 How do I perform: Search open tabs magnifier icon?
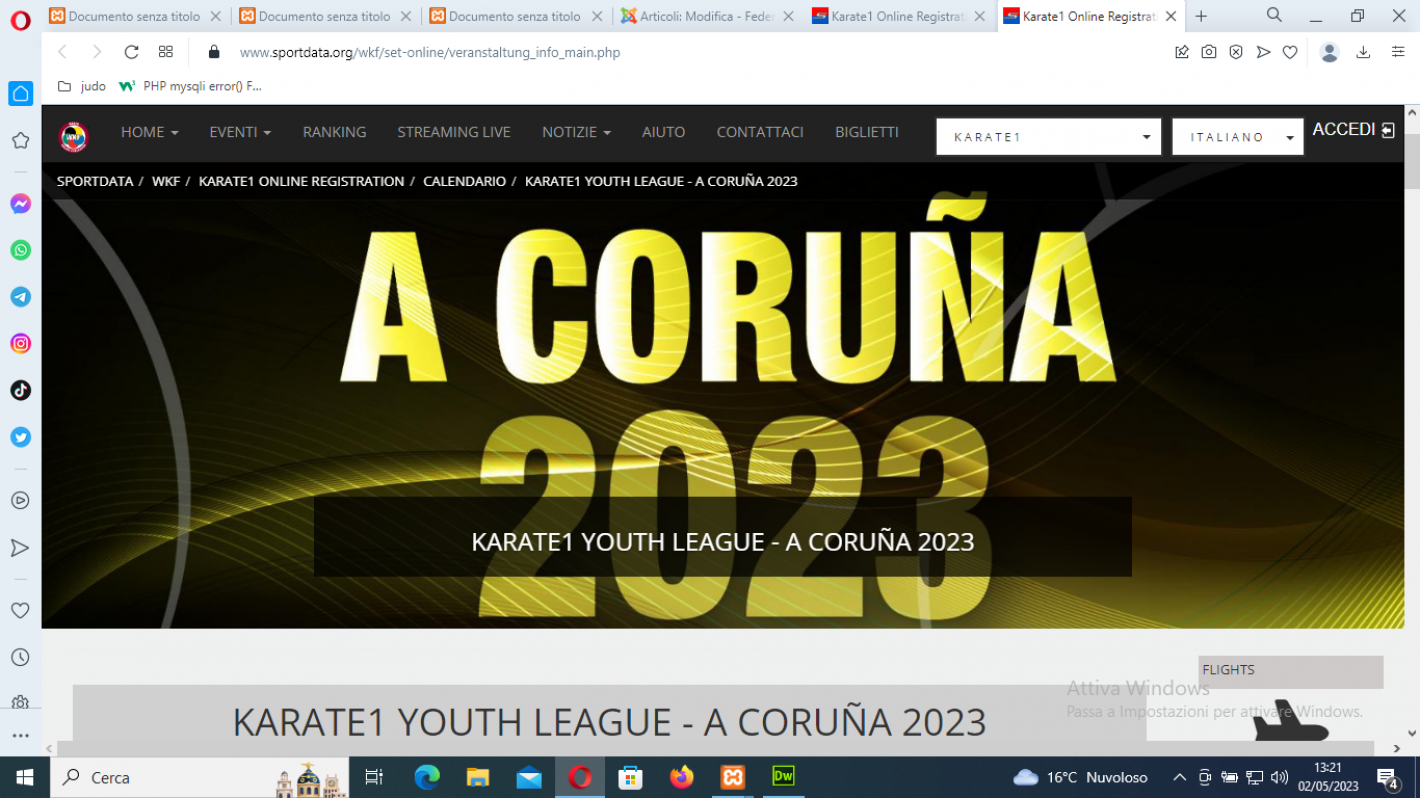tap(1274, 15)
